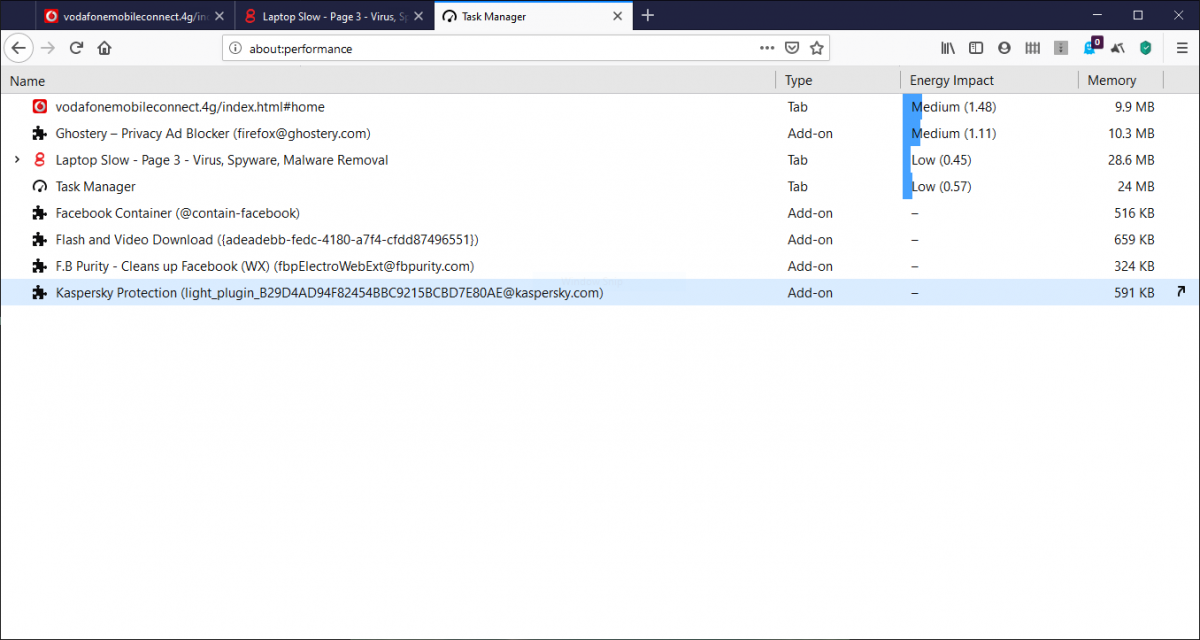Bookmark this page with the star
This screenshot has width=1200, height=640.
[x=817, y=48]
